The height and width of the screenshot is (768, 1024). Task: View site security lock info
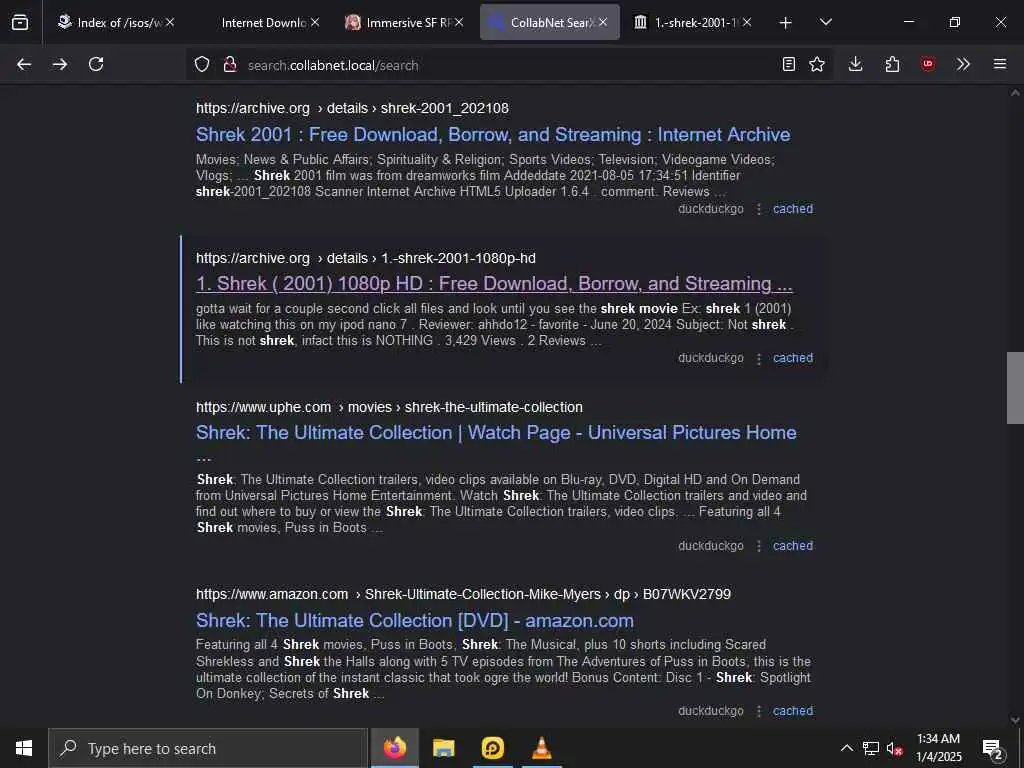pyautogui.click(x=229, y=64)
